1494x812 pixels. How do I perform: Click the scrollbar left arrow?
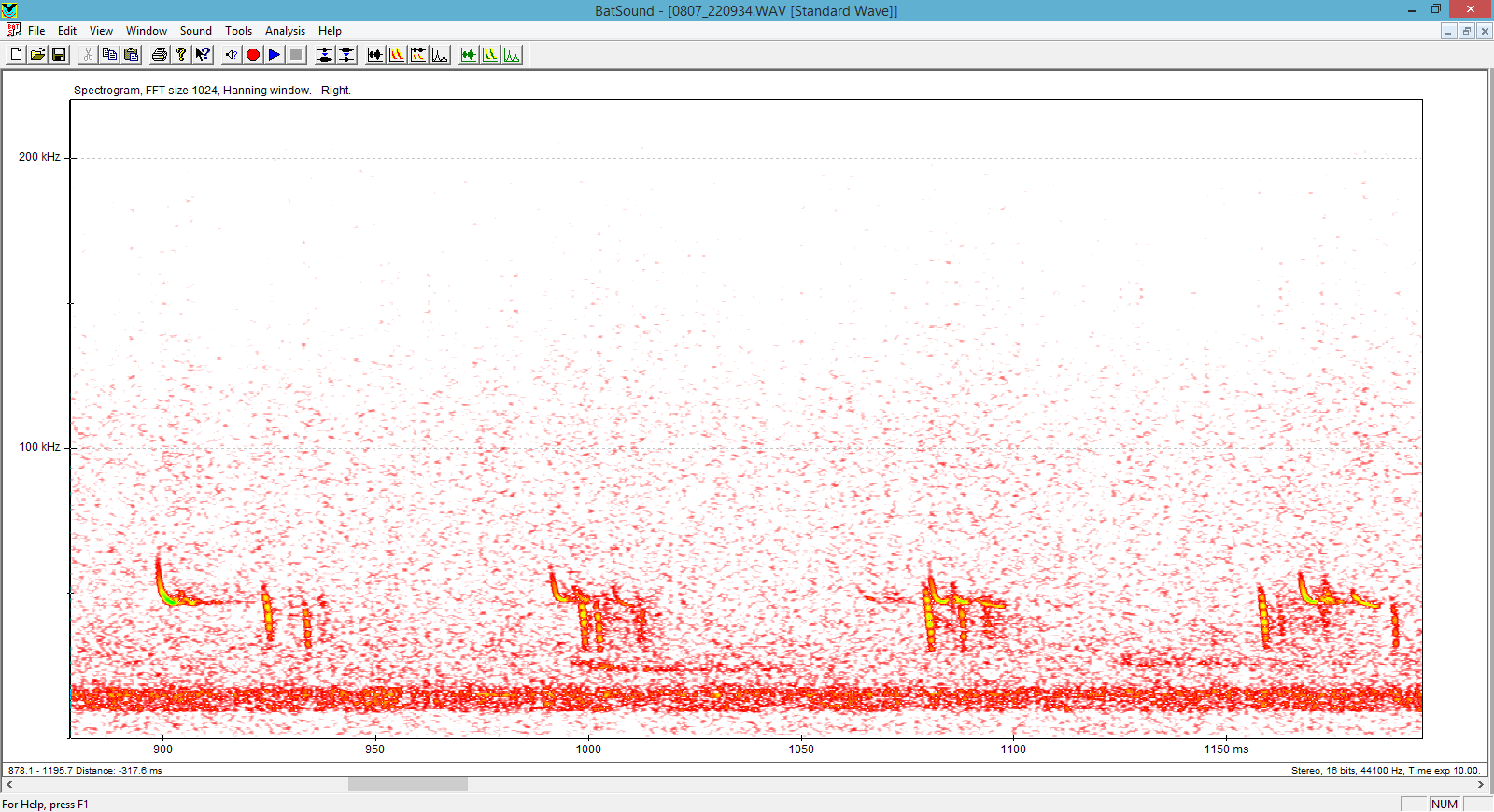pyautogui.click(x=9, y=785)
